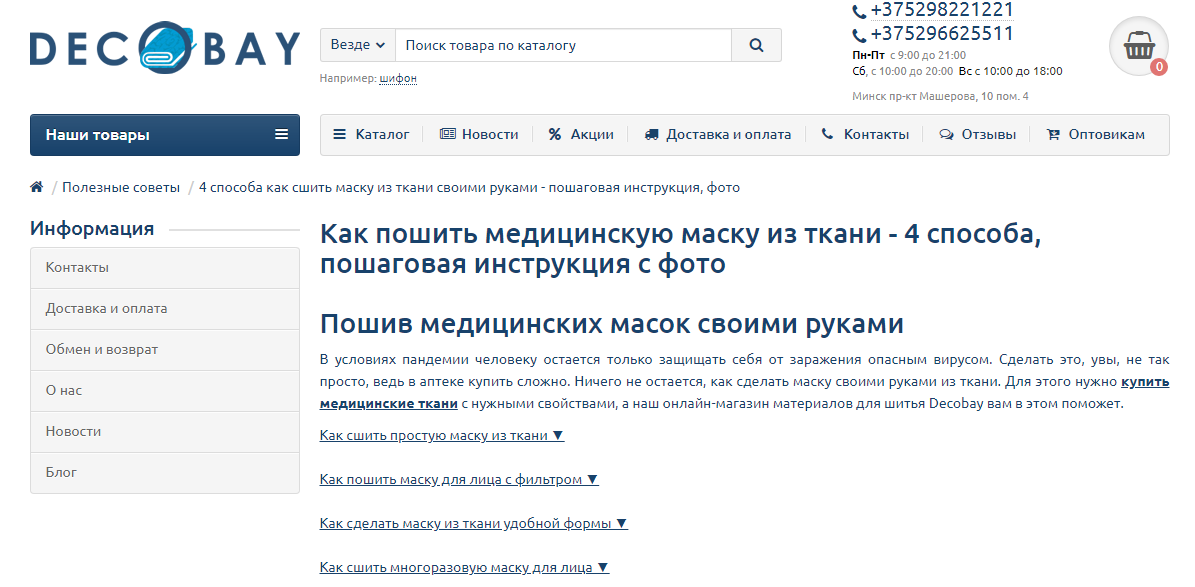Toggle hamburger icon in Наши товары
This screenshot has height=587, width=1195.
281,134
